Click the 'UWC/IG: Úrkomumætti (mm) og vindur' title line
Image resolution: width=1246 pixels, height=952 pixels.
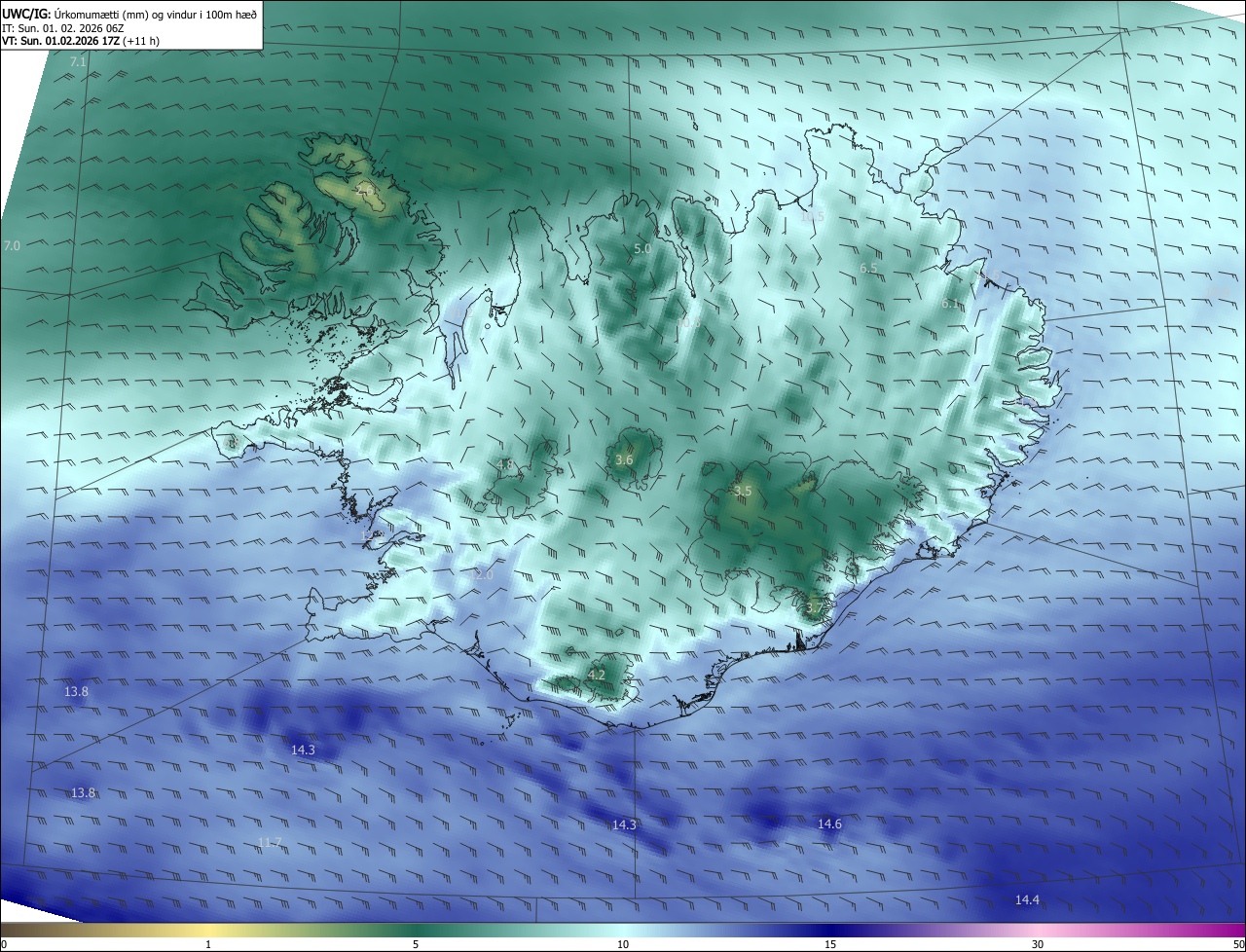pos(129,14)
